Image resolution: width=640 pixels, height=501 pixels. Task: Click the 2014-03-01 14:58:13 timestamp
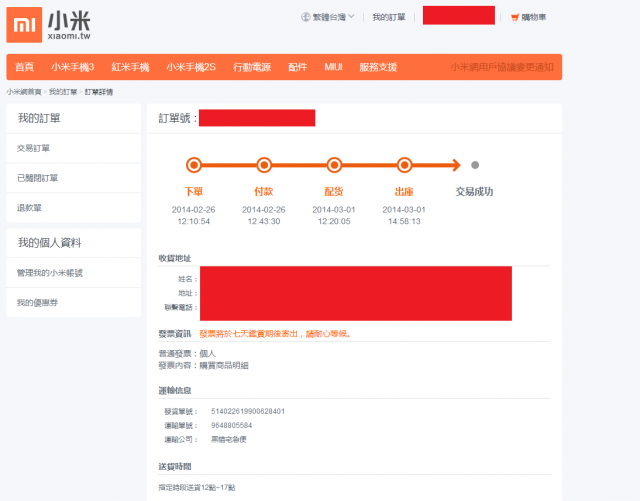[404, 215]
